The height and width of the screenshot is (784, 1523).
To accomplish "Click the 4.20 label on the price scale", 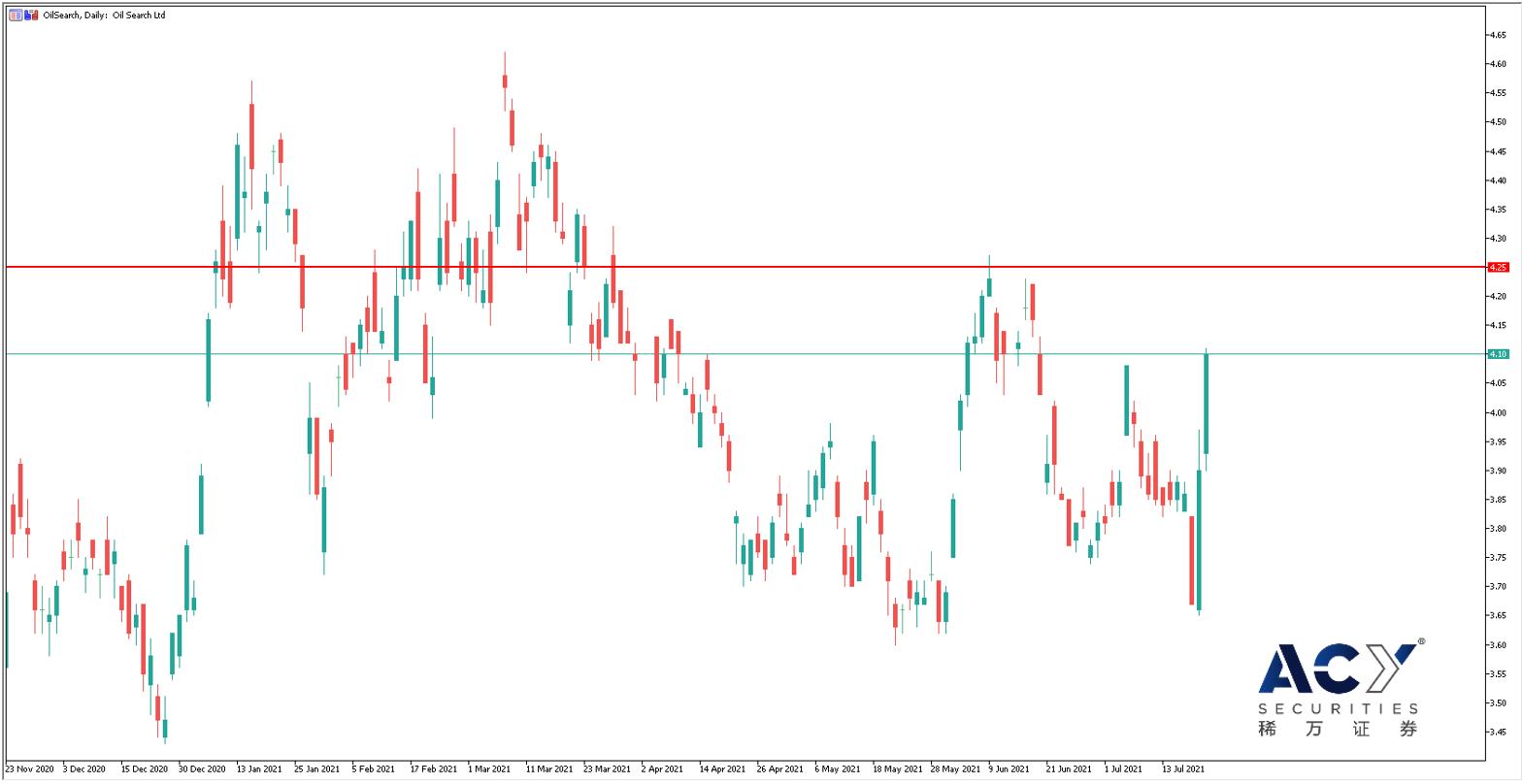I will (x=1498, y=296).
